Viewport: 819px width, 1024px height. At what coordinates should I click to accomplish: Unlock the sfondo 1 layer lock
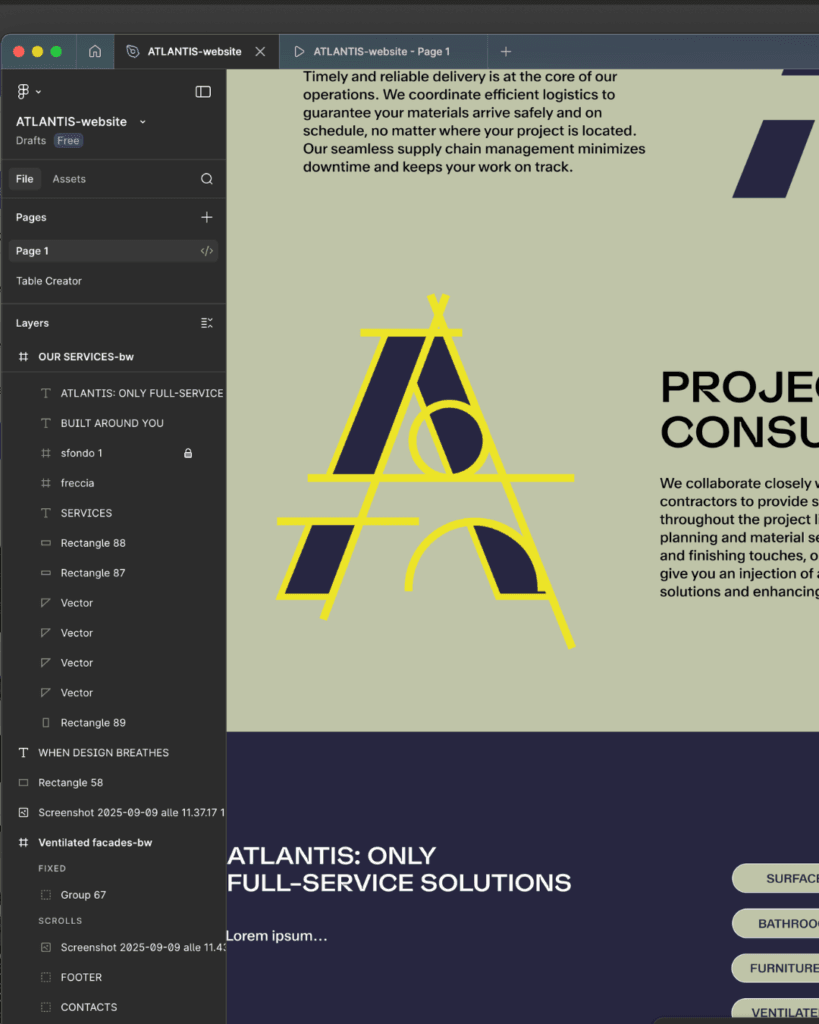pos(188,453)
